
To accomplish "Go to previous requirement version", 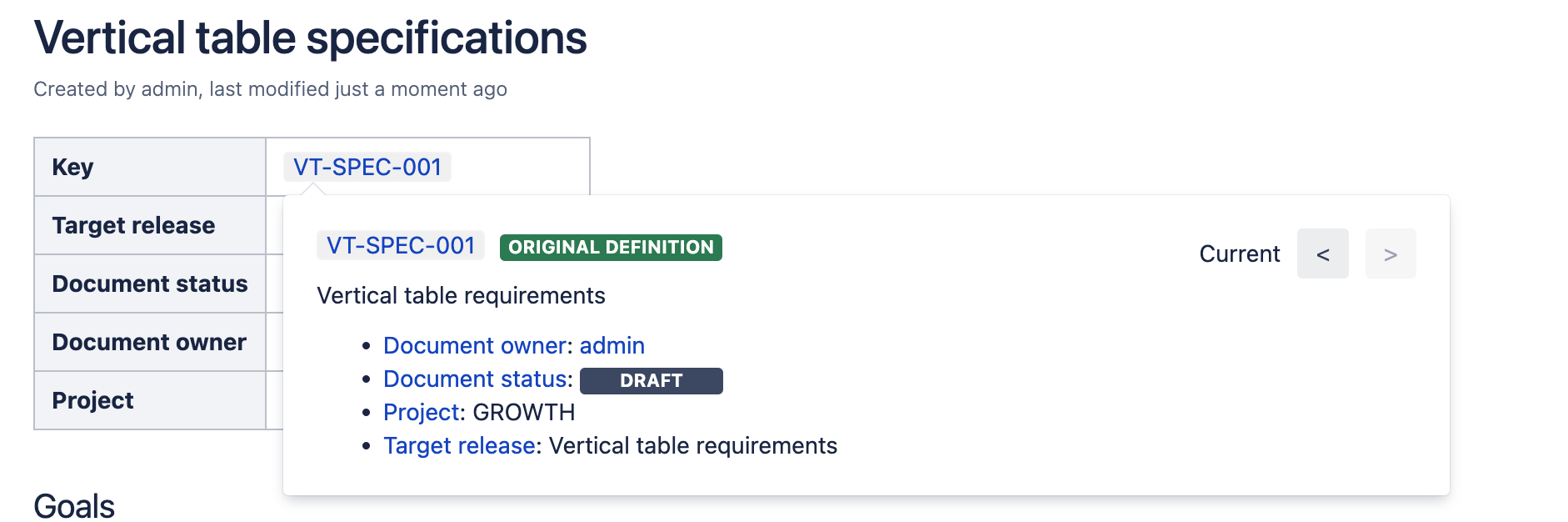I will click(x=1322, y=254).
